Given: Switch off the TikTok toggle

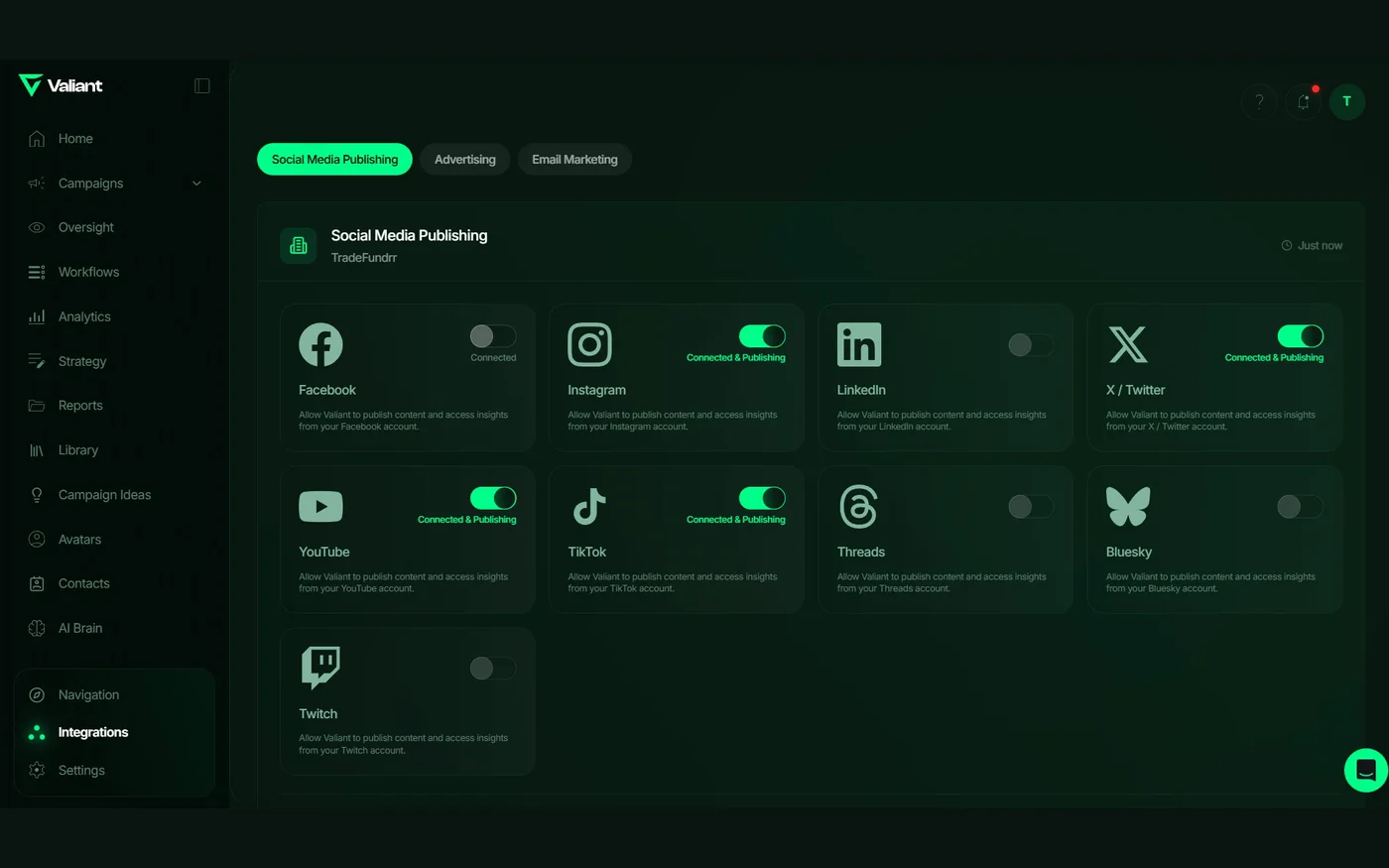Looking at the screenshot, I should click(762, 498).
